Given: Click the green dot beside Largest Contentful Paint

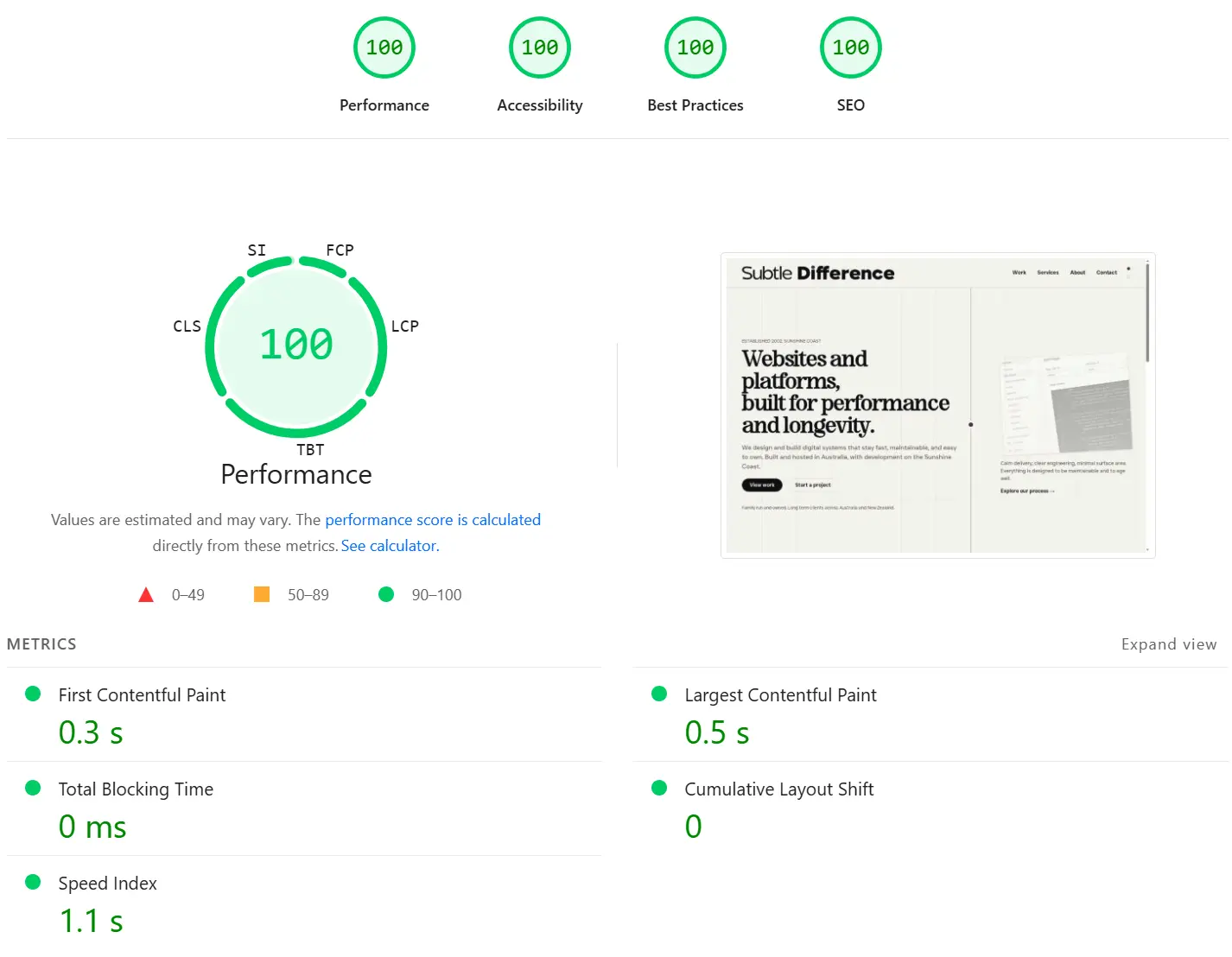Looking at the screenshot, I should (659, 693).
